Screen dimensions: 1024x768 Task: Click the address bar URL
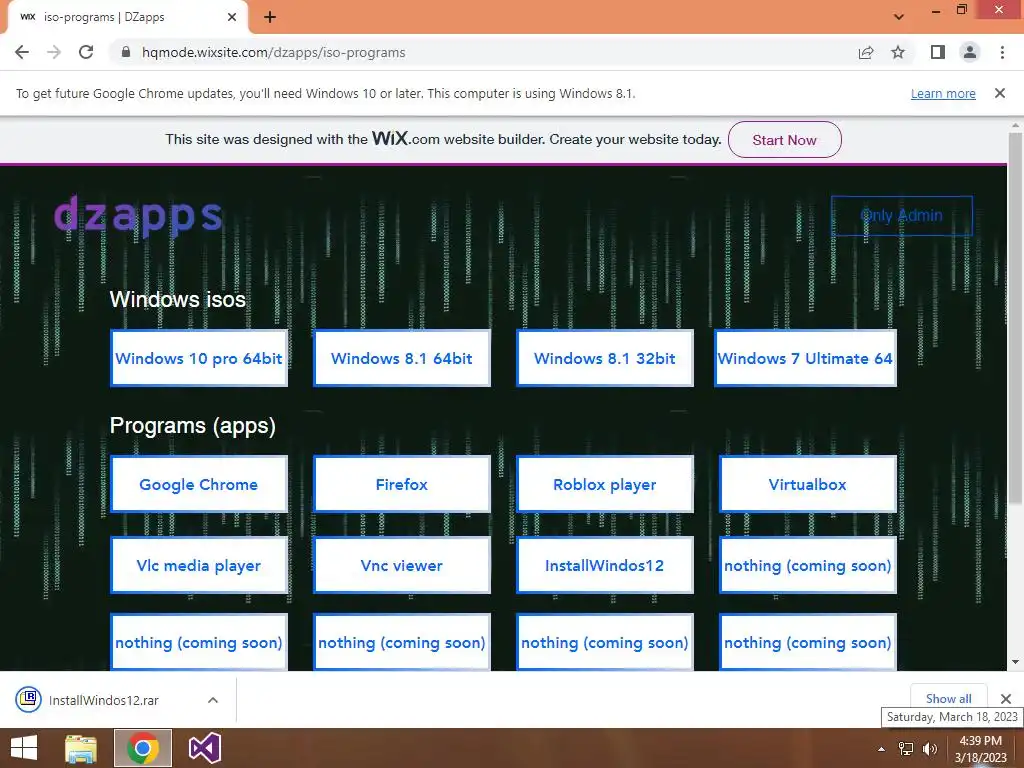pos(274,52)
